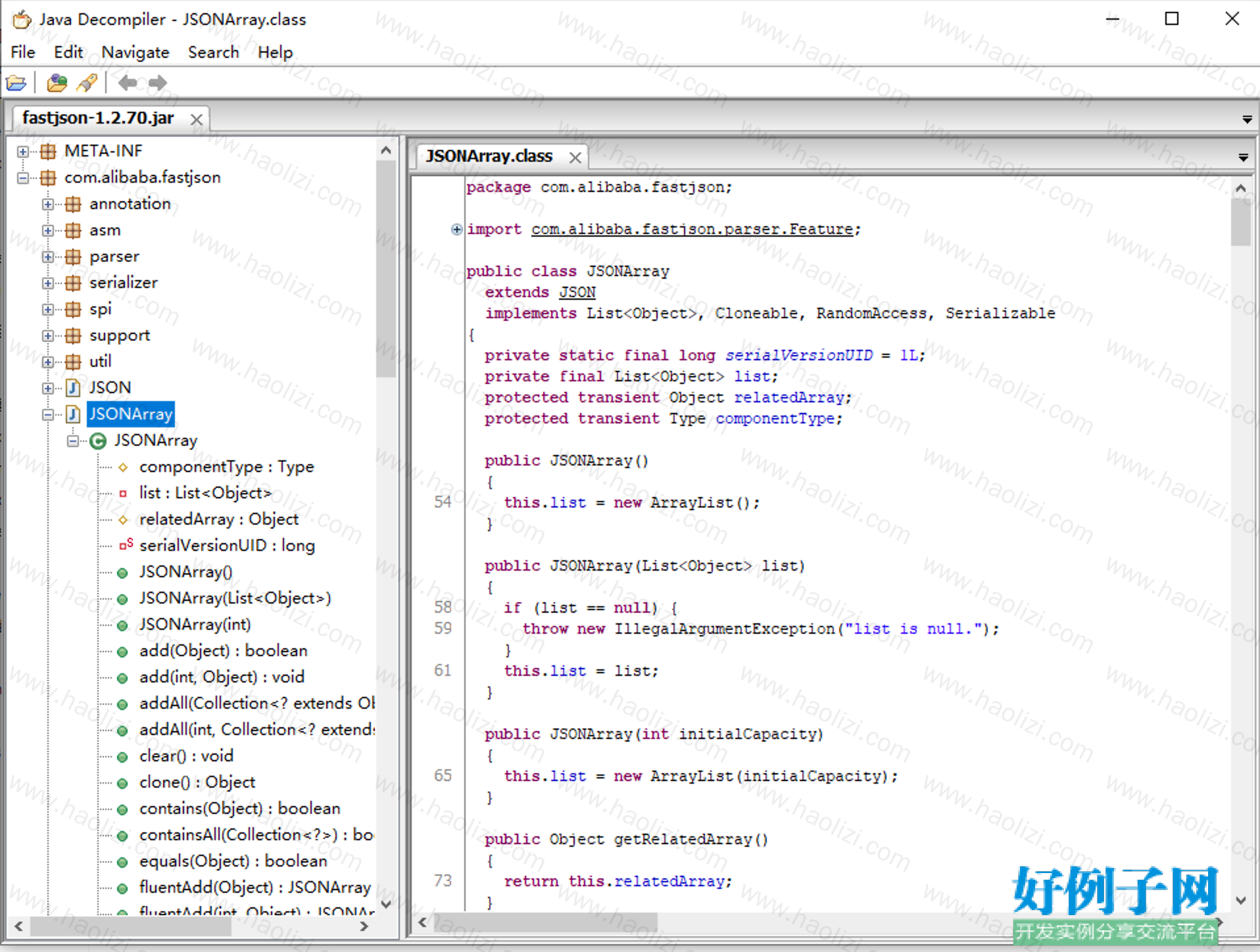Open the jar tab list dropdown
Viewport: 1260px width, 952px height.
(x=1247, y=119)
